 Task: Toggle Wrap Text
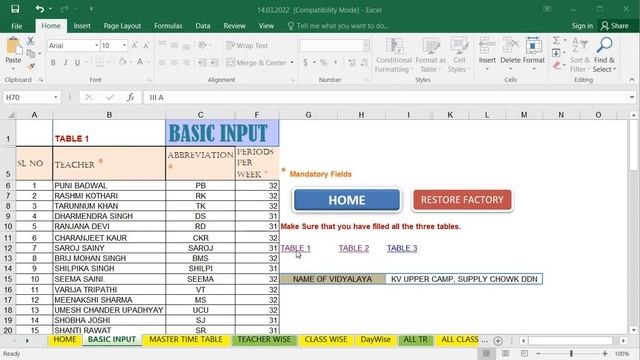pos(247,45)
